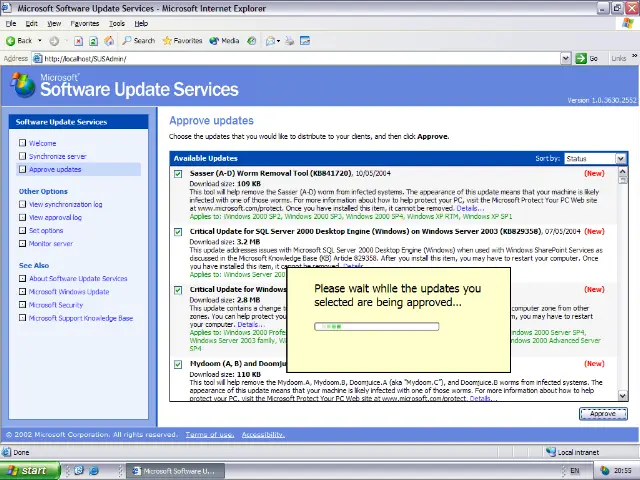This screenshot has width=640, height=480.
Task: Click the bullet icon beside Monitor server
Action: click(x=22, y=243)
